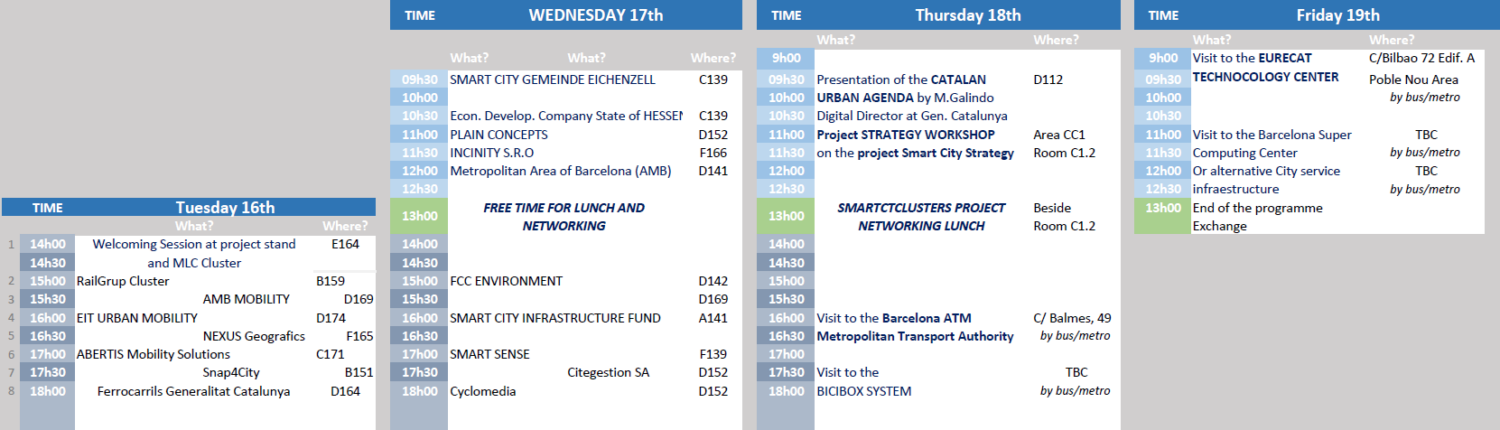
Task: Click the Ferrocarrils Generalitat Catalunya cell
Action: 194,391
